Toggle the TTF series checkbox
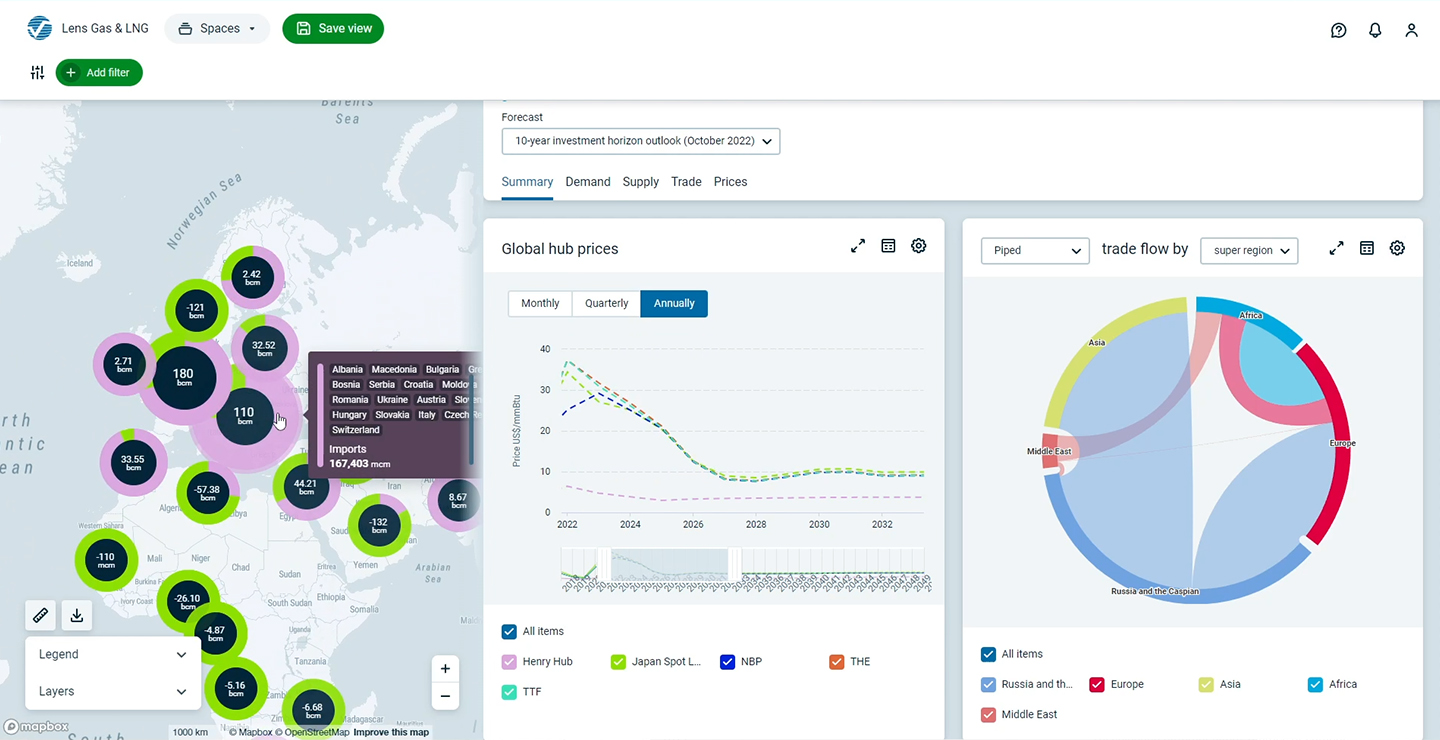The image size is (1440, 740). pos(509,691)
